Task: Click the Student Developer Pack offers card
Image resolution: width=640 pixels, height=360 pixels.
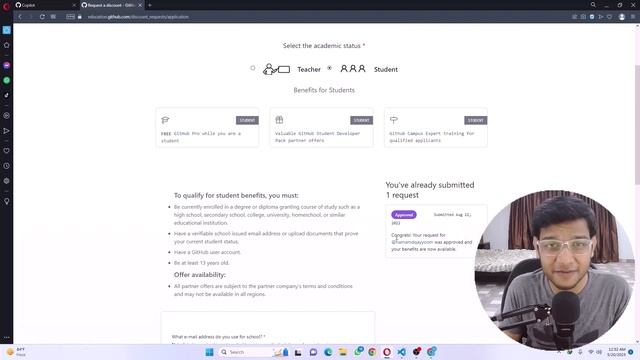Action: (x=322, y=128)
